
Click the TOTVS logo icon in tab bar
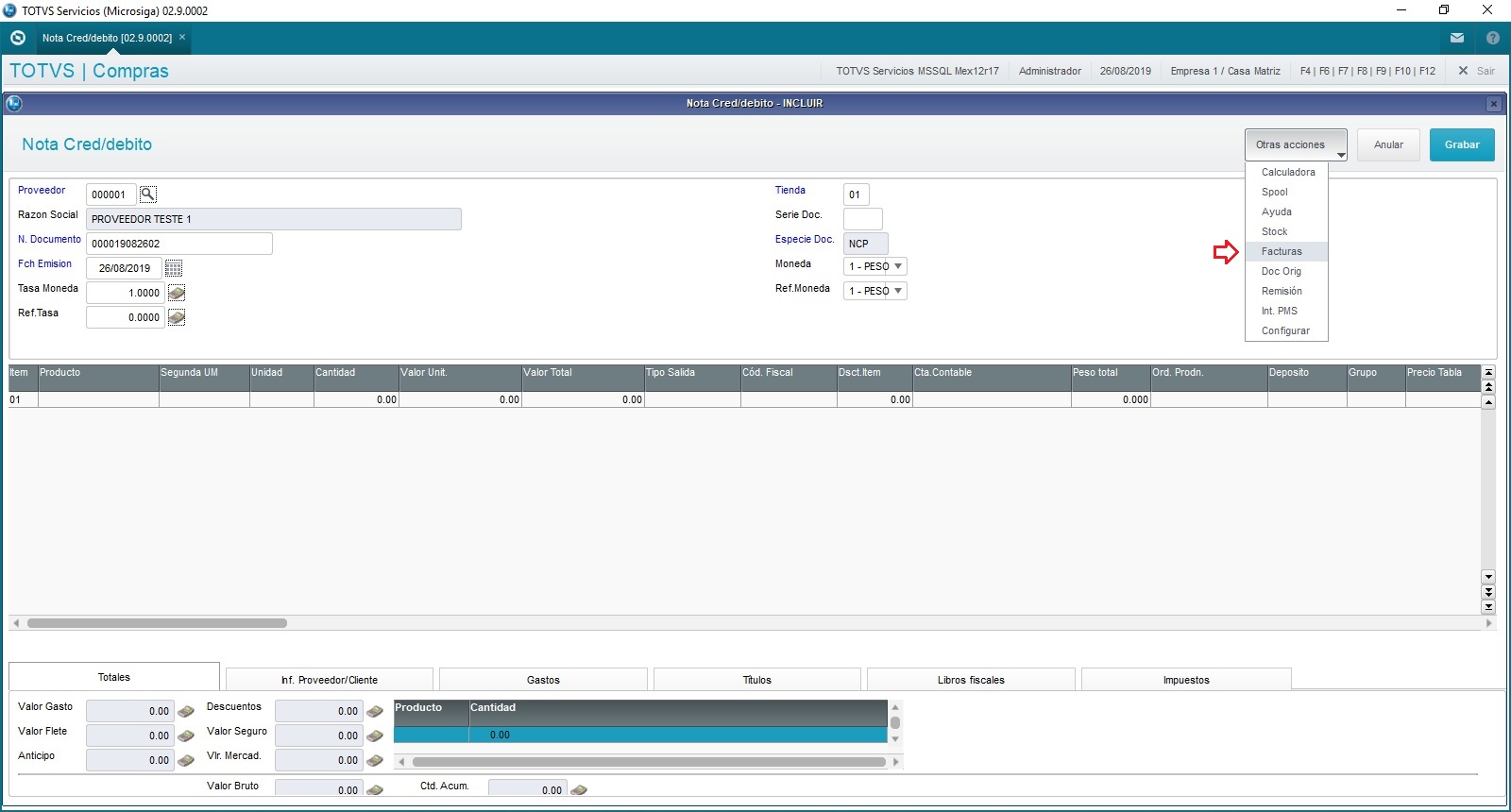tap(17, 38)
